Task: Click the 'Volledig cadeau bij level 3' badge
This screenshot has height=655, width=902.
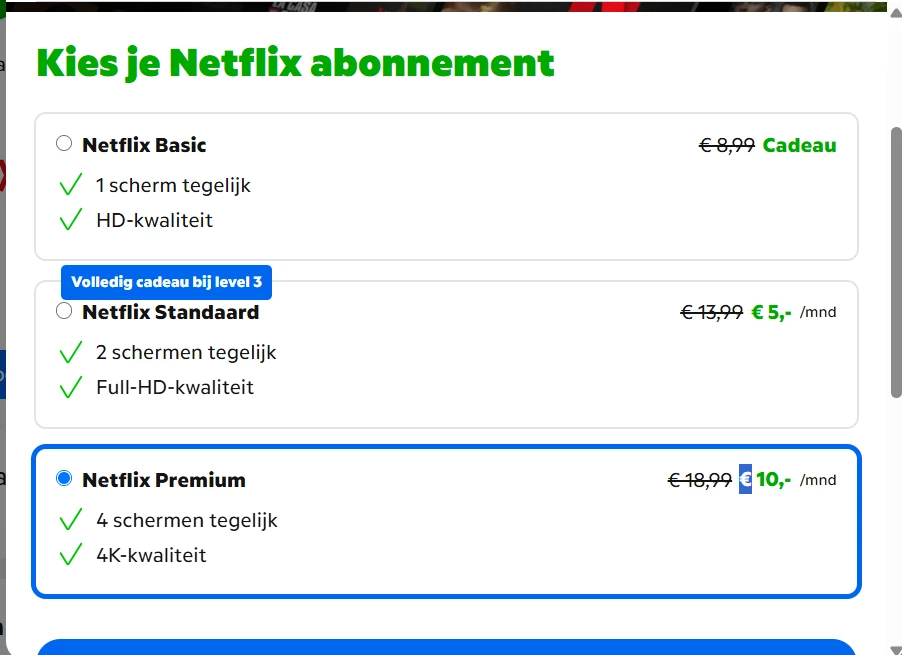Action: pyautogui.click(x=166, y=282)
